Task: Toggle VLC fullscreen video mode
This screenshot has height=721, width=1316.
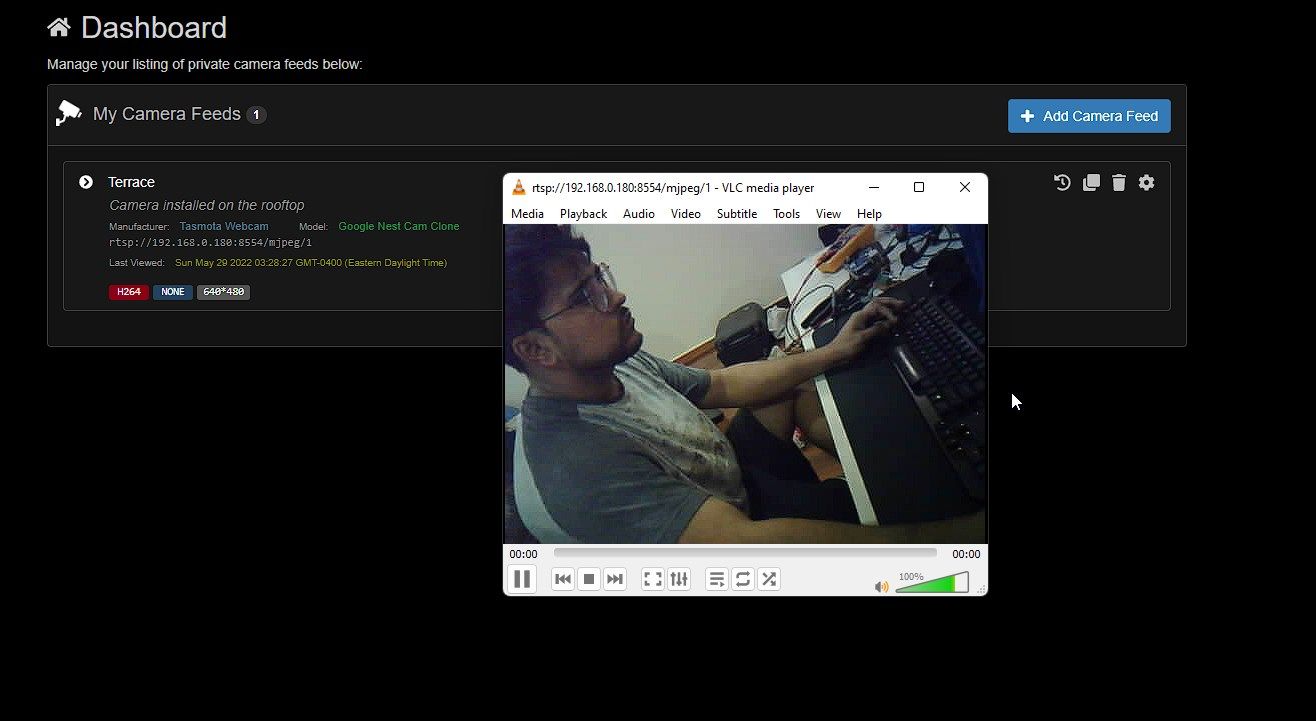Action: (652, 579)
